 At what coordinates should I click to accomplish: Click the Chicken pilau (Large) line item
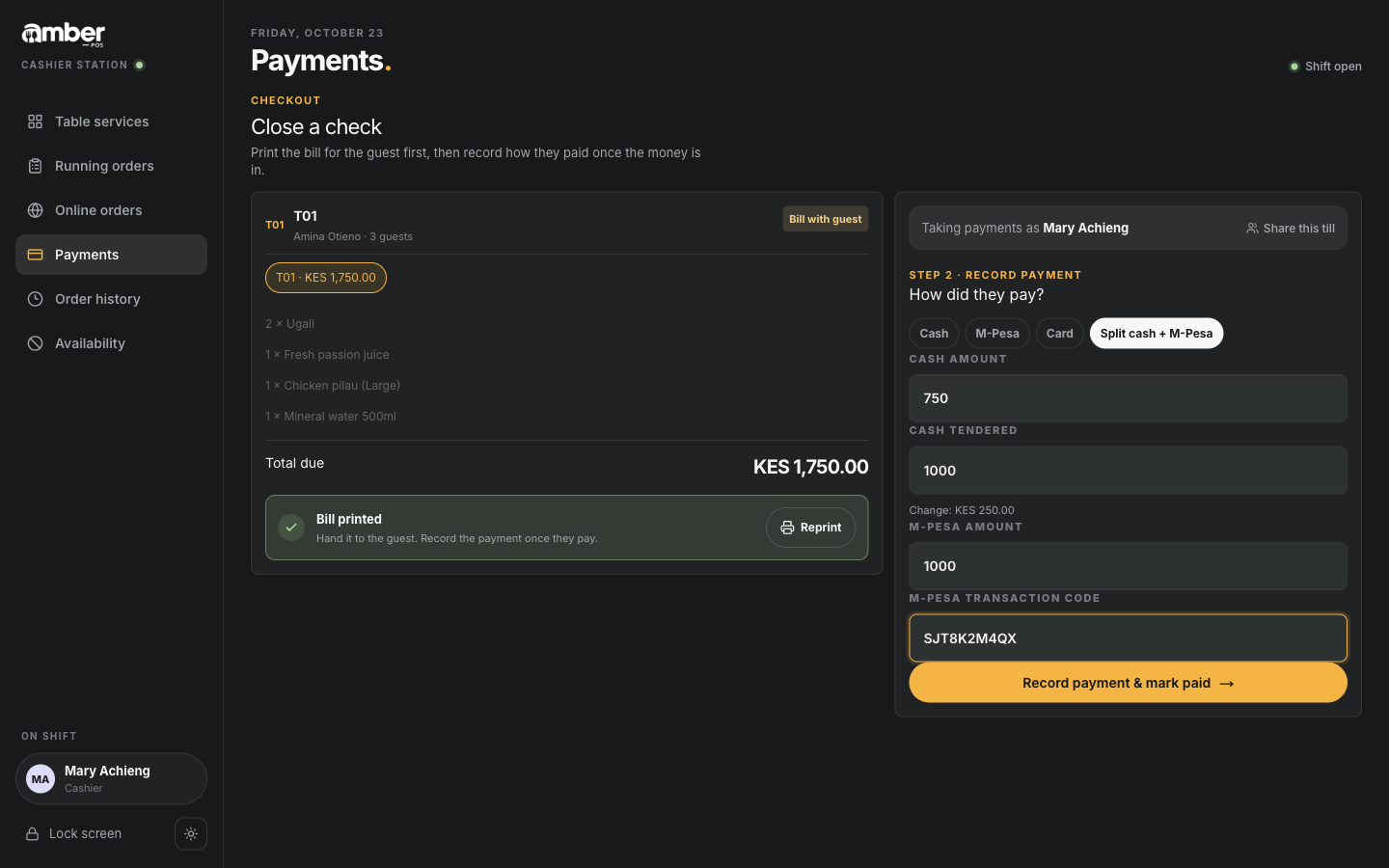(x=333, y=386)
